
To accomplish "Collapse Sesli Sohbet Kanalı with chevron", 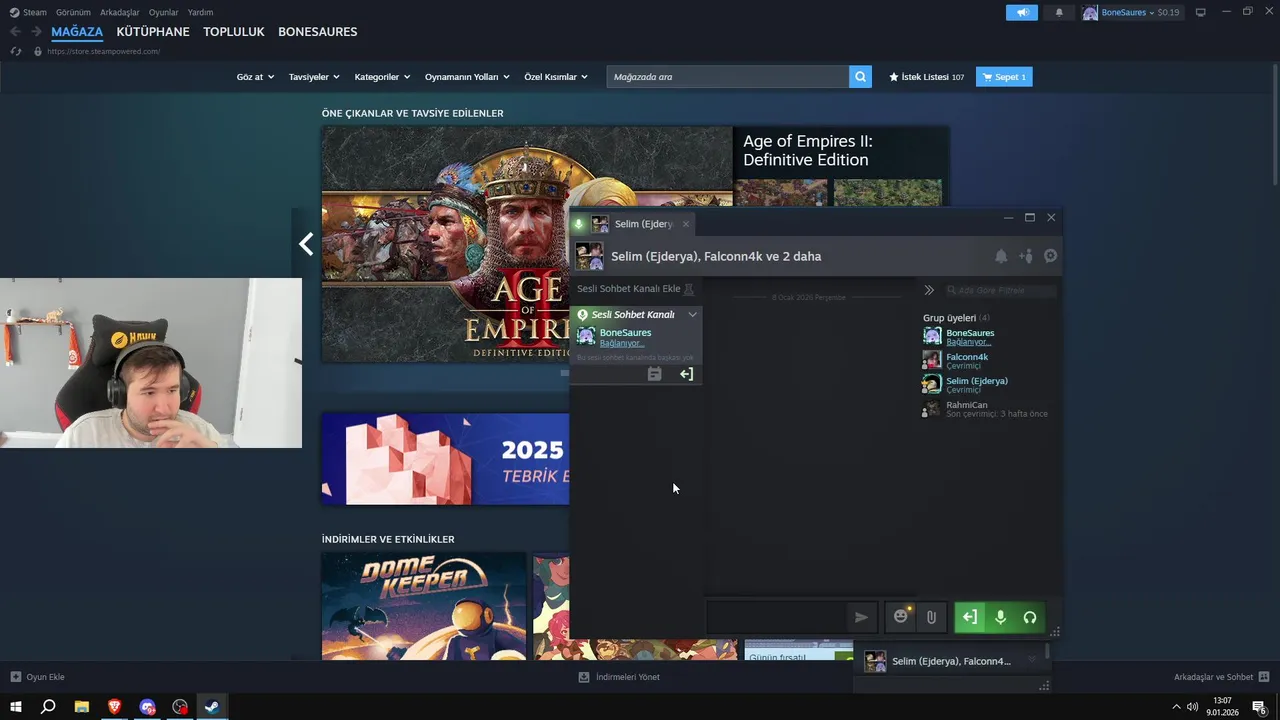I will tap(692, 314).
